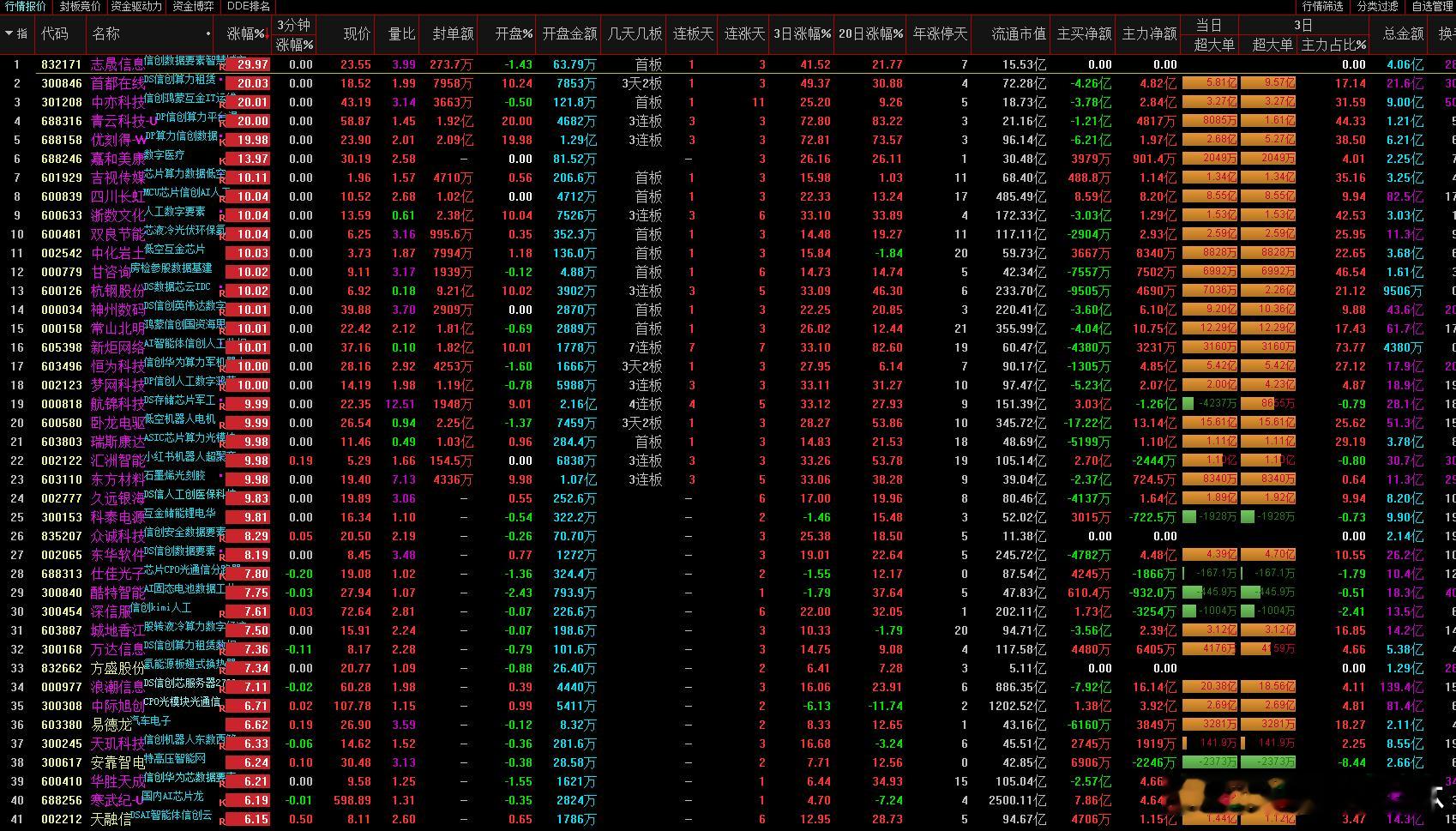Screen dimensions: 1456x831
Task: Sort by the 几天几板 column header
Action: (x=635, y=33)
